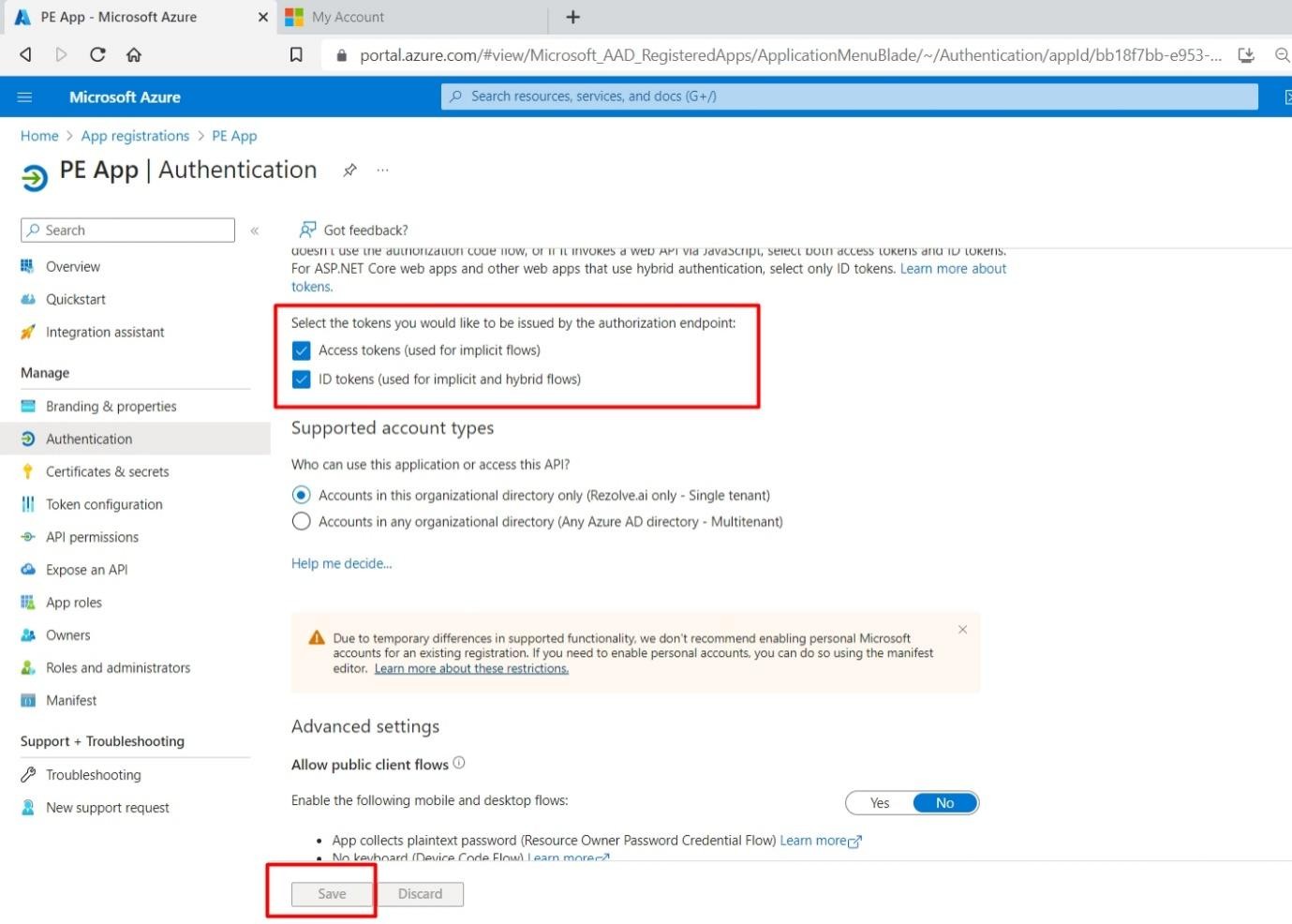
Task: Click the browser address bar URL
Action: (x=790, y=55)
